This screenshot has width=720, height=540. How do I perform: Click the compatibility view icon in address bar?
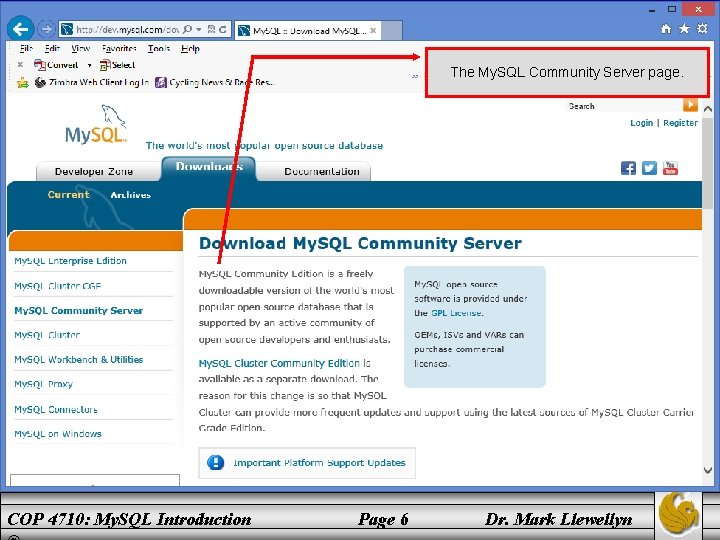pyautogui.click(x=211, y=29)
